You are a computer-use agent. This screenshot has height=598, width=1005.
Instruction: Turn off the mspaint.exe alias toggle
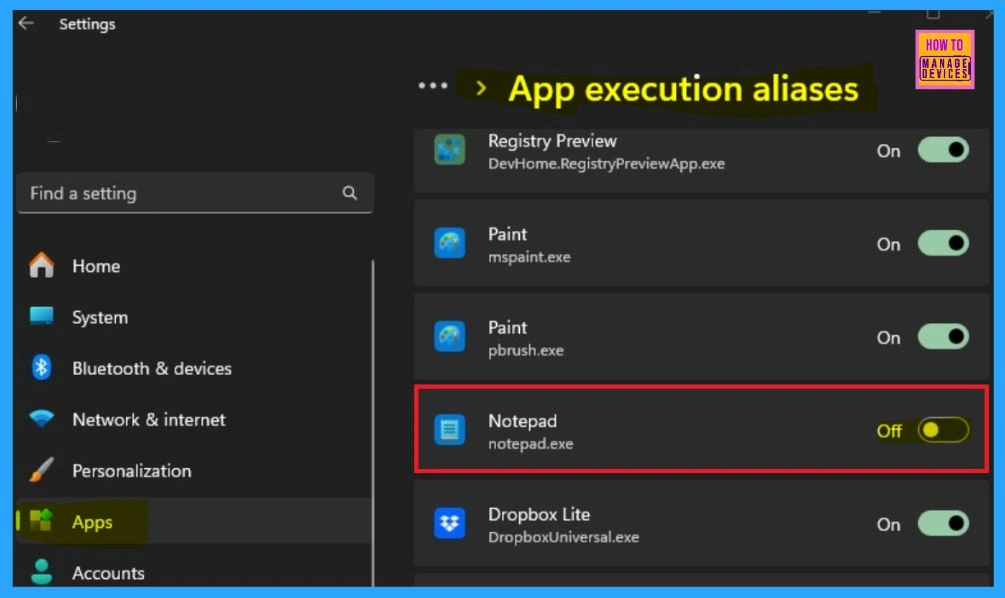[943, 244]
